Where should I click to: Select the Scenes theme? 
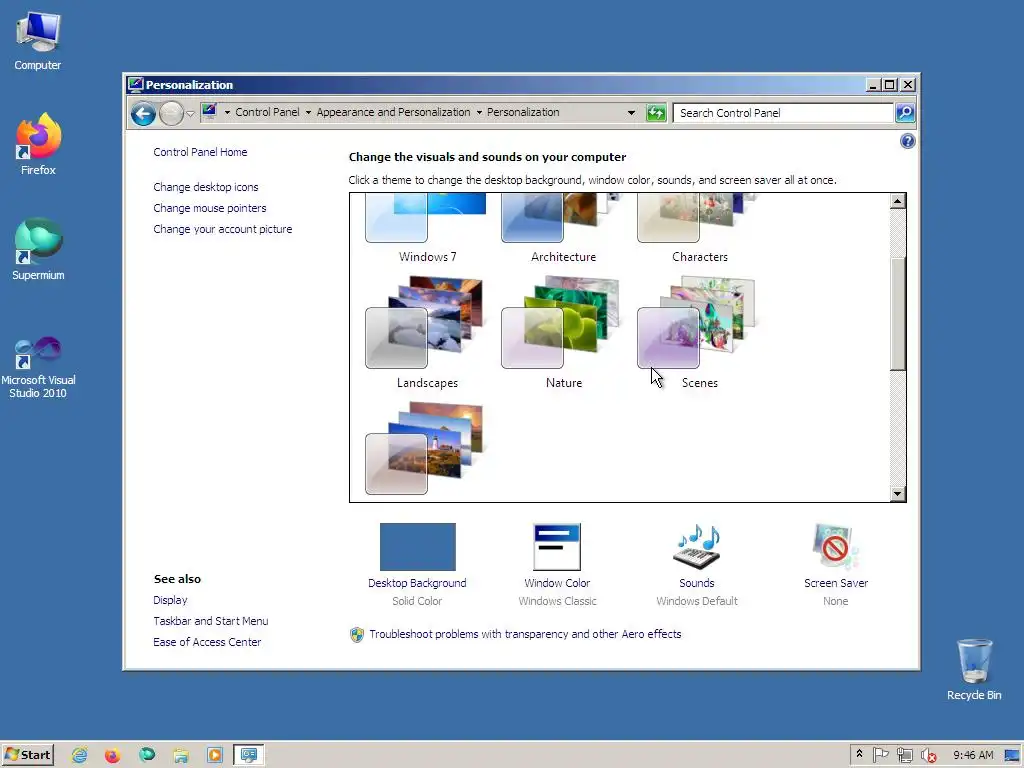tap(699, 333)
